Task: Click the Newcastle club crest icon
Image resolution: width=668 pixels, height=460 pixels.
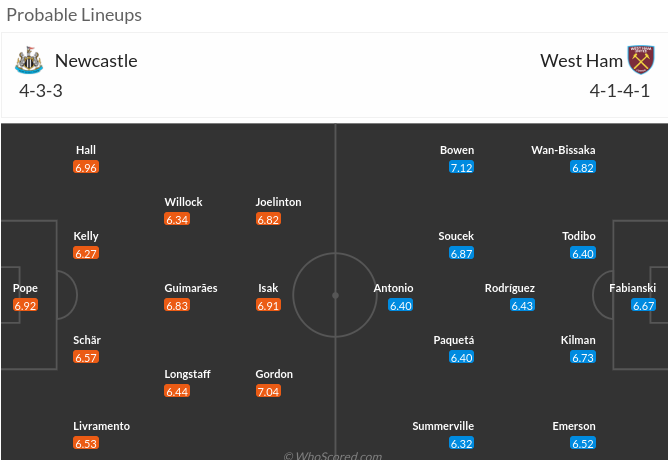Action: [29, 60]
